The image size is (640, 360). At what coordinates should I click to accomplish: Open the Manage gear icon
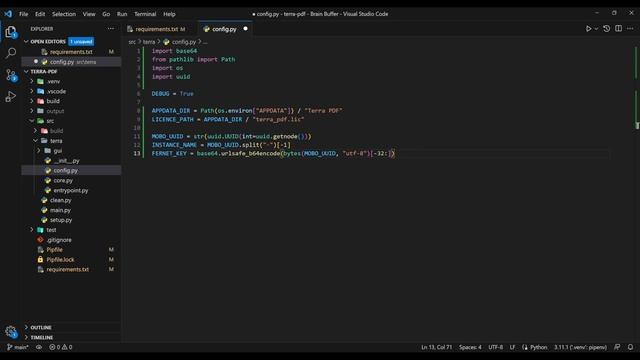[11, 331]
